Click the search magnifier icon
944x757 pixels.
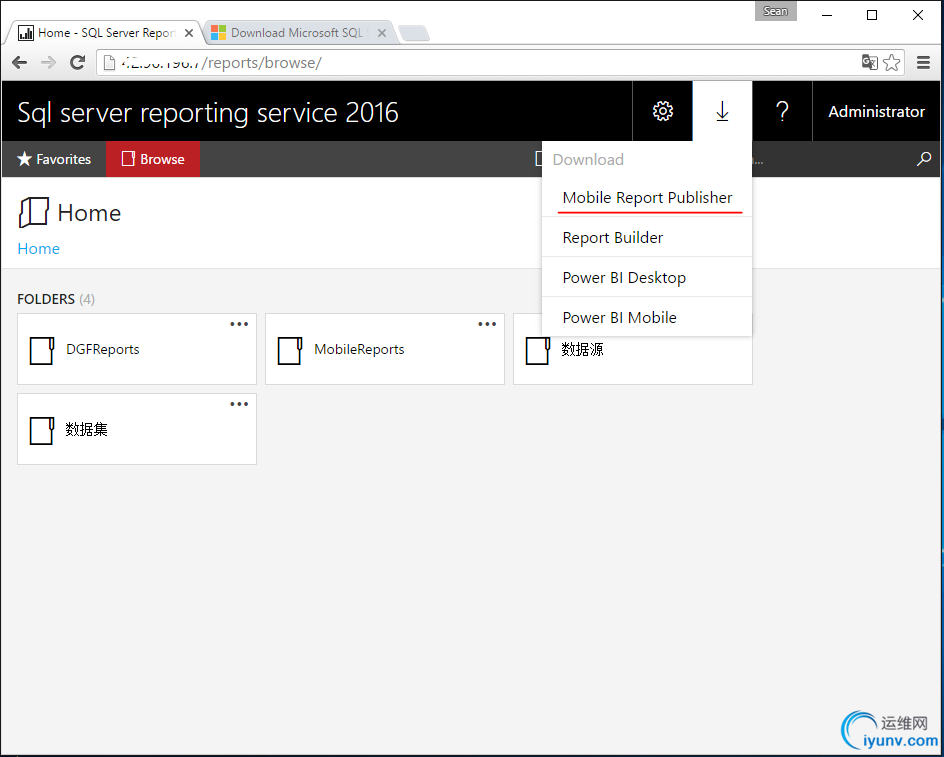(923, 159)
